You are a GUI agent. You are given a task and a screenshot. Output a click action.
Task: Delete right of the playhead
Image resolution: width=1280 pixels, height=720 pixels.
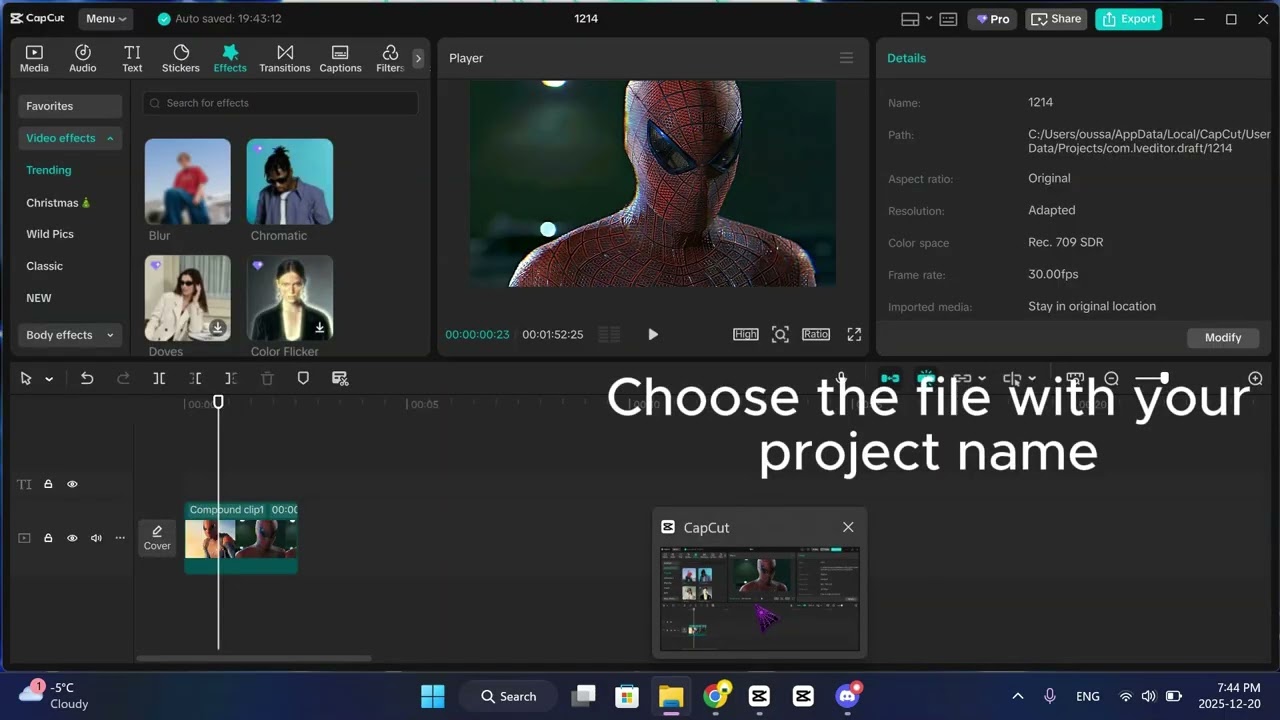pos(231,379)
